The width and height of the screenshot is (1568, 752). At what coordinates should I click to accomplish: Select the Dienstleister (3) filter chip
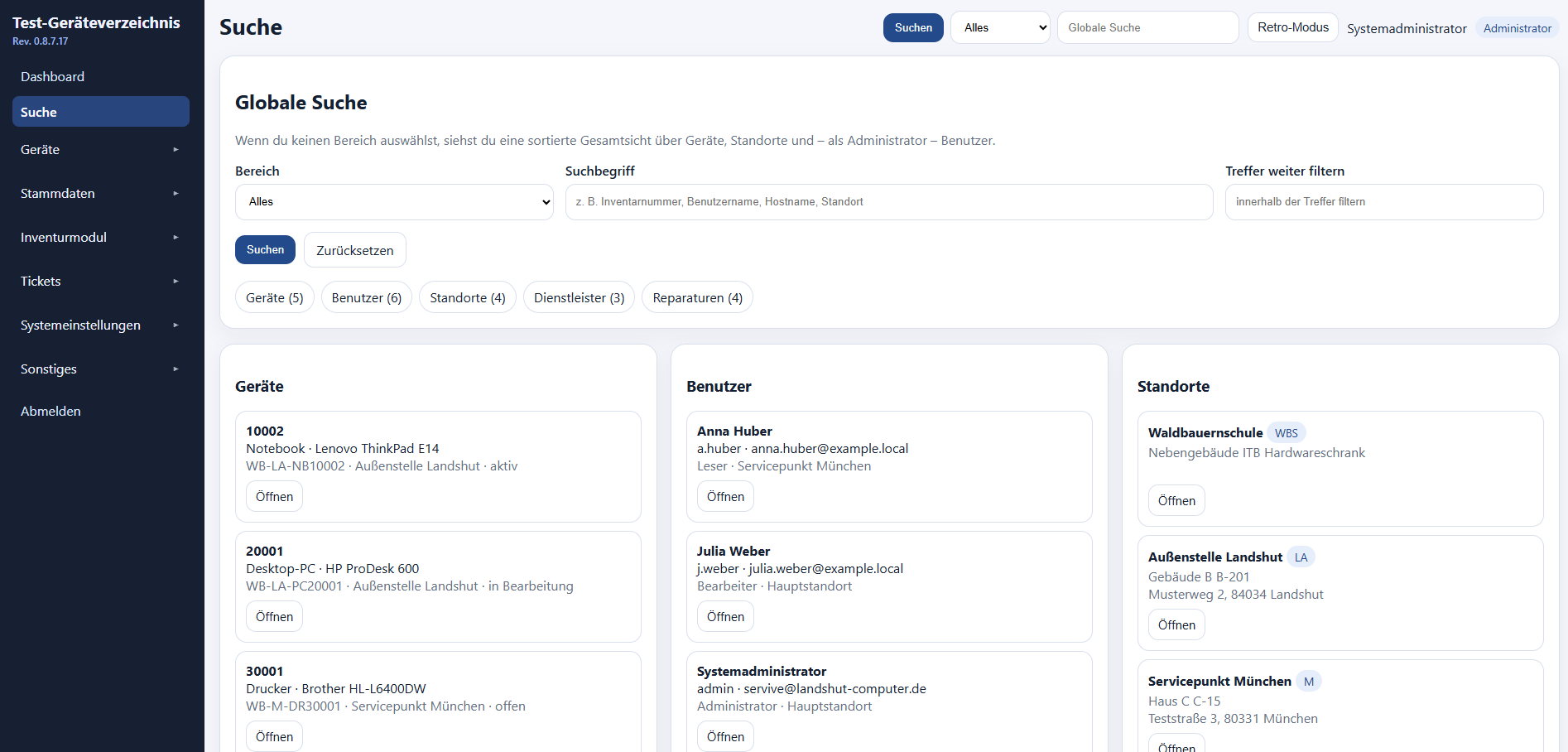[x=580, y=297]
